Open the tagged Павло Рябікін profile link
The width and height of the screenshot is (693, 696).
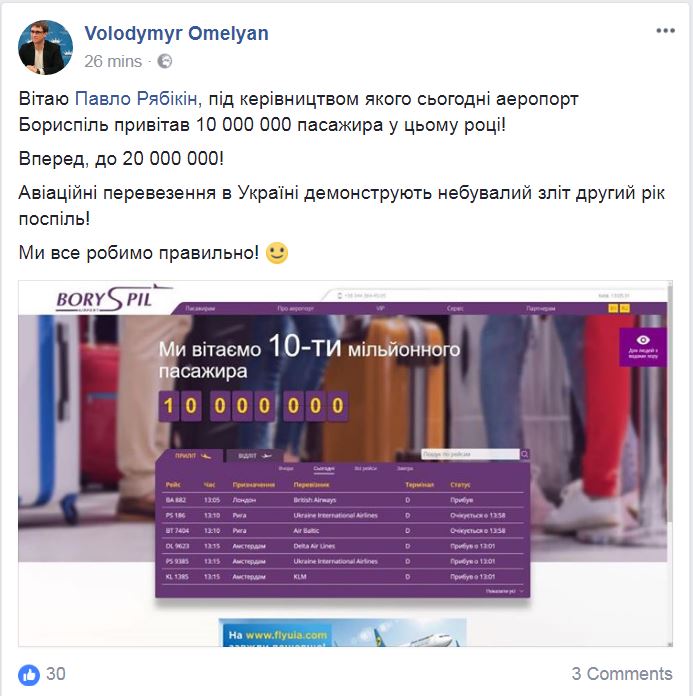click(x=136, y=99)
